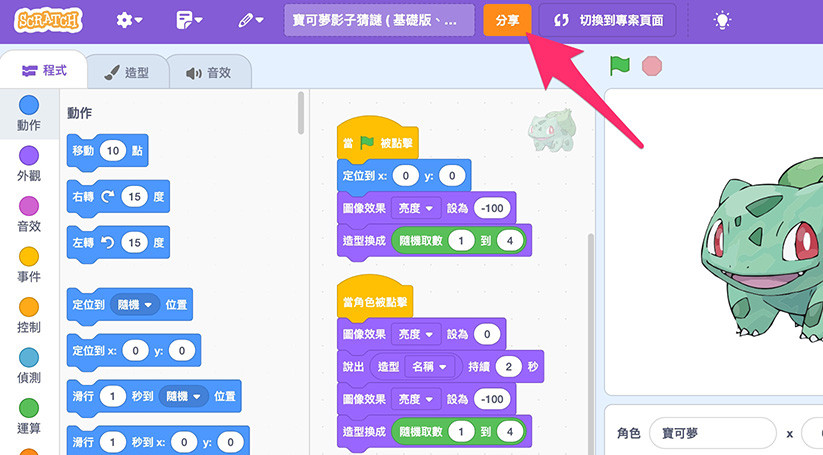Click y value in palette 定位到 x y block
This screenshot has height=455, width=823.
[182, 351]
